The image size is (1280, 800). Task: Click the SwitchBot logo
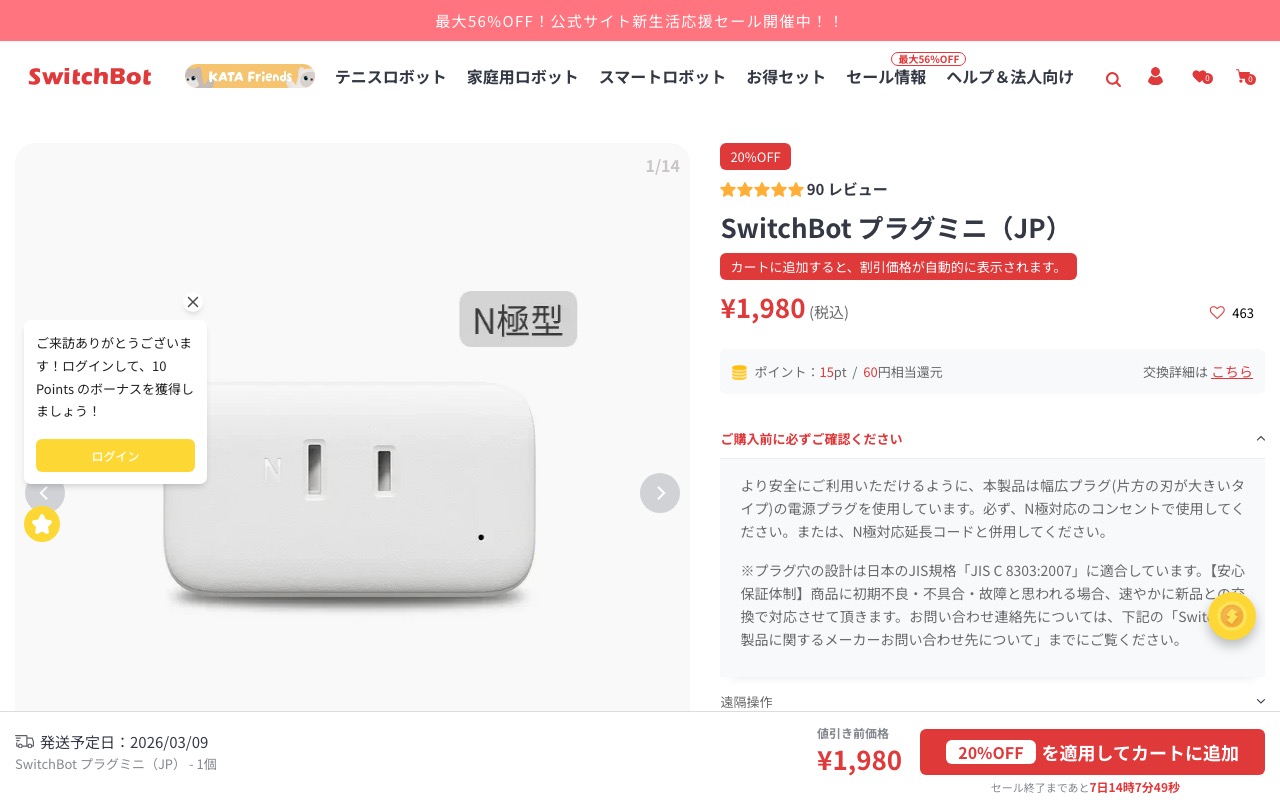89,77
